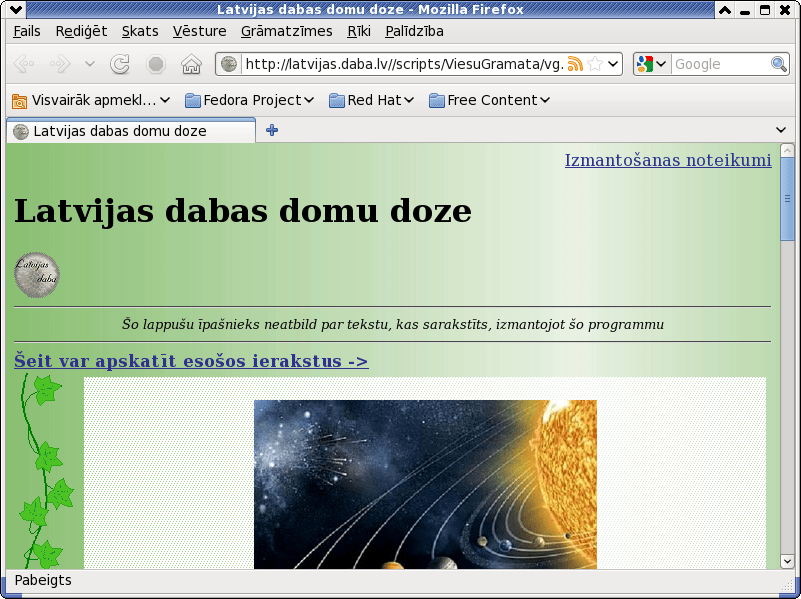Go to the Home page icon
The image size is (801, 599).
(192, 64)
